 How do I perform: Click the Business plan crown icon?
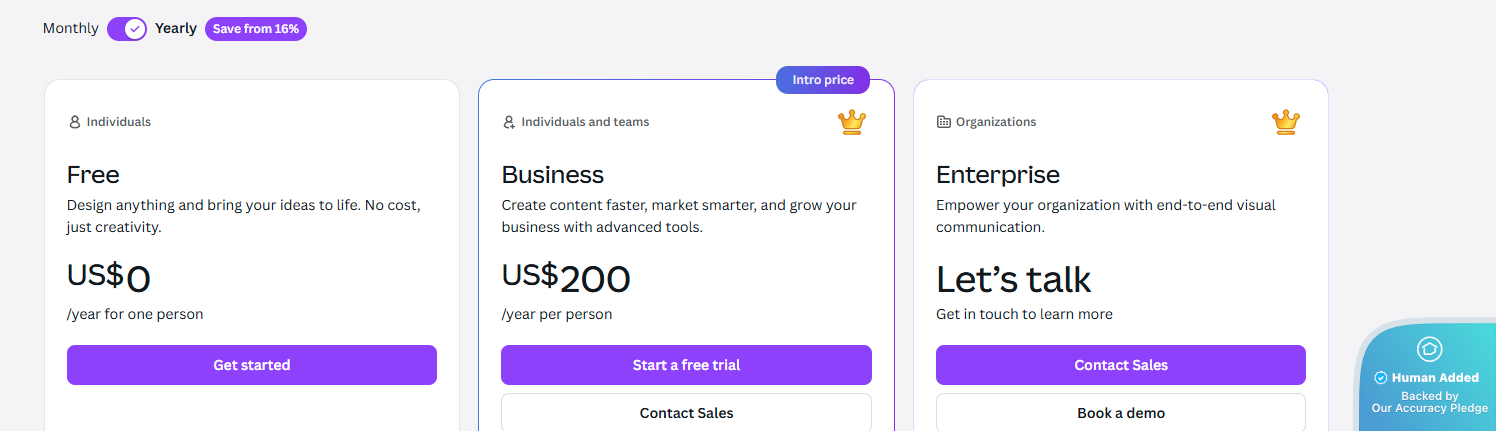click(x=851, y=122)
